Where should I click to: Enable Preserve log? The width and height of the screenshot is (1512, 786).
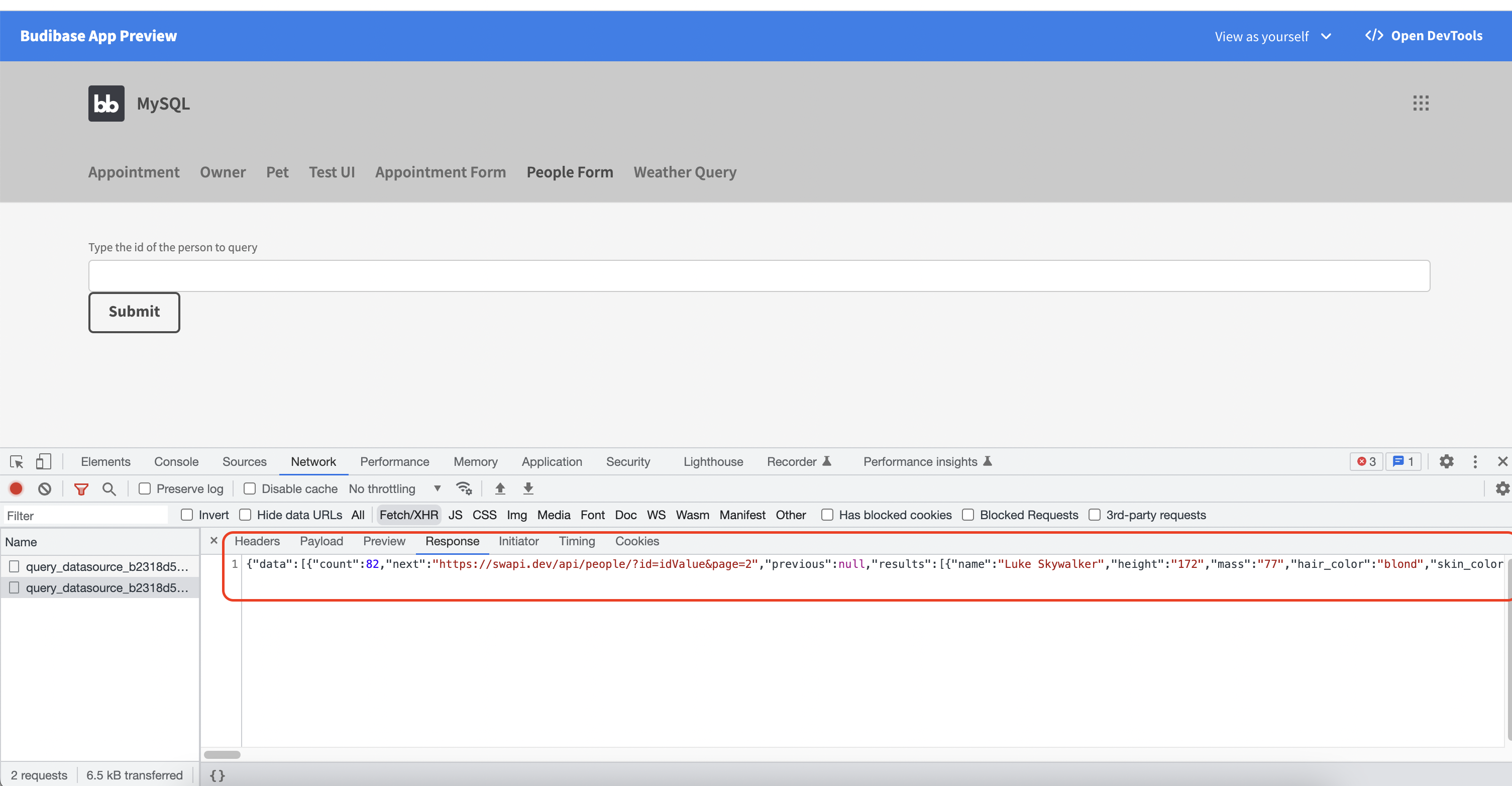coord(145,488)
